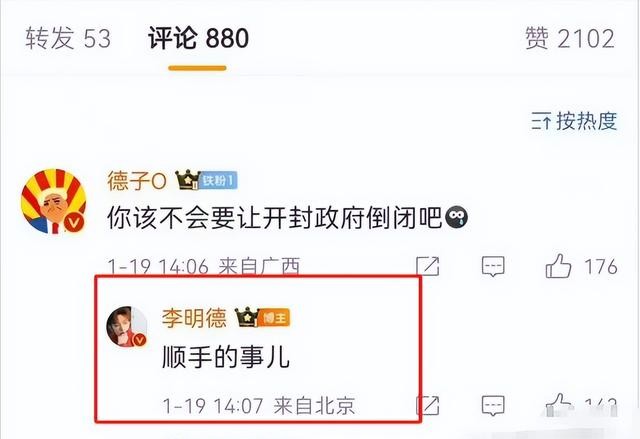Screen dimensions: 640x439
Task: Reply to 李明德's comment via the bubble icon
Action: (x=493, y=405)
